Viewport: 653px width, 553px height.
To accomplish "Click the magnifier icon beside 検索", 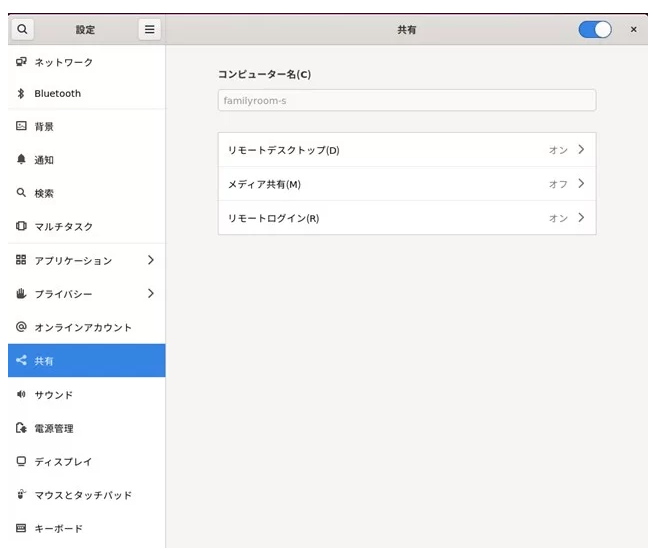I will pos(21,192).
